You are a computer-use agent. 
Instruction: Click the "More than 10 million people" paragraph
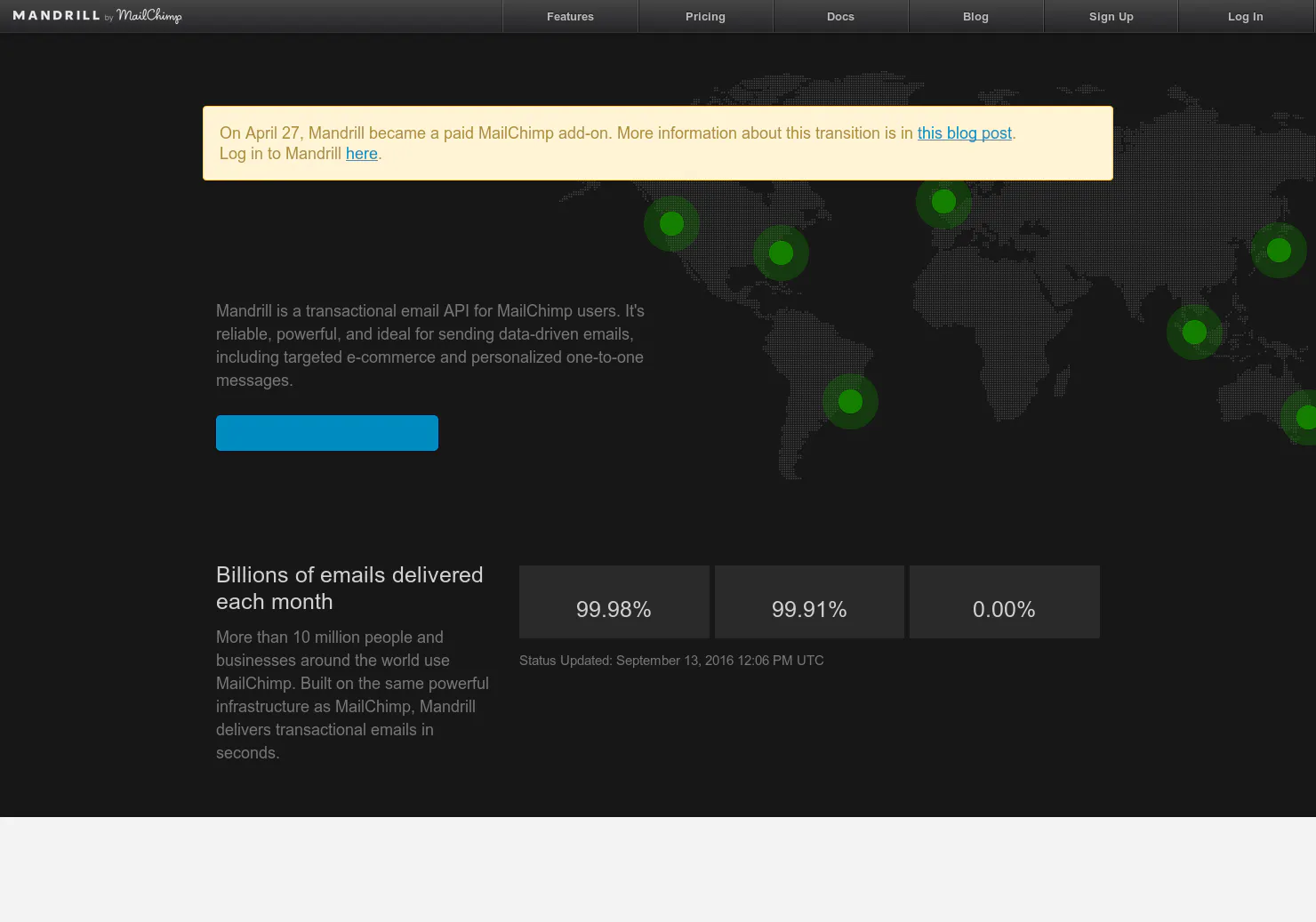click(x=353, y=695)
